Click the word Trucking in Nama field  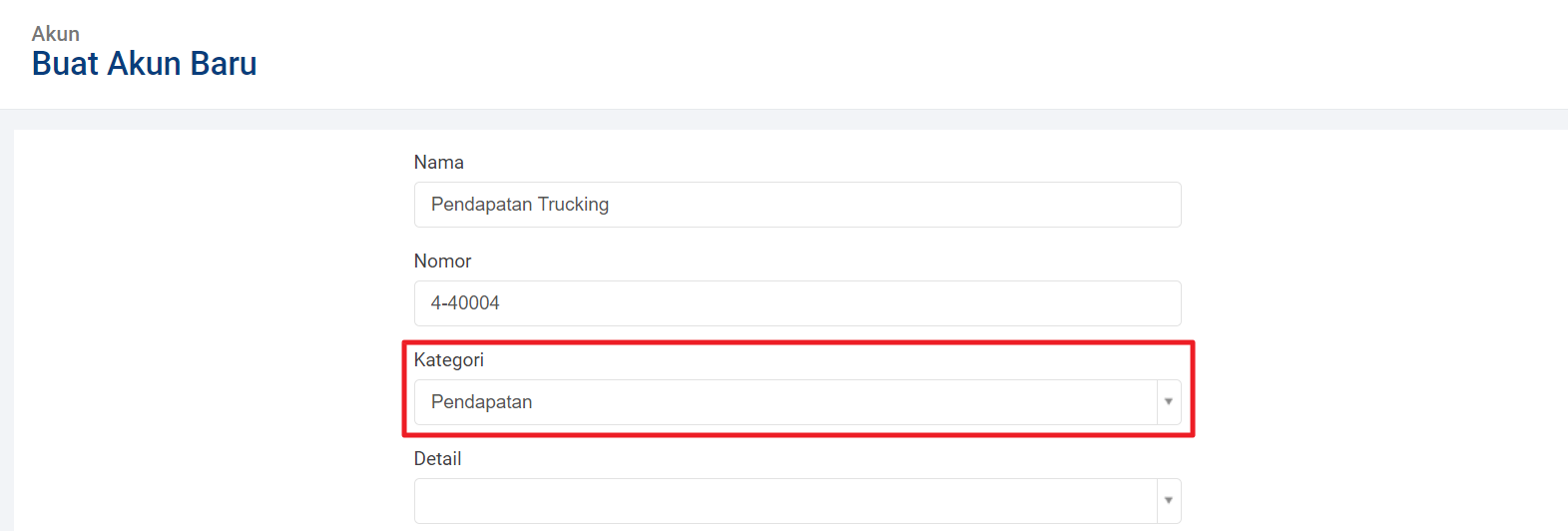click(573, 205)
